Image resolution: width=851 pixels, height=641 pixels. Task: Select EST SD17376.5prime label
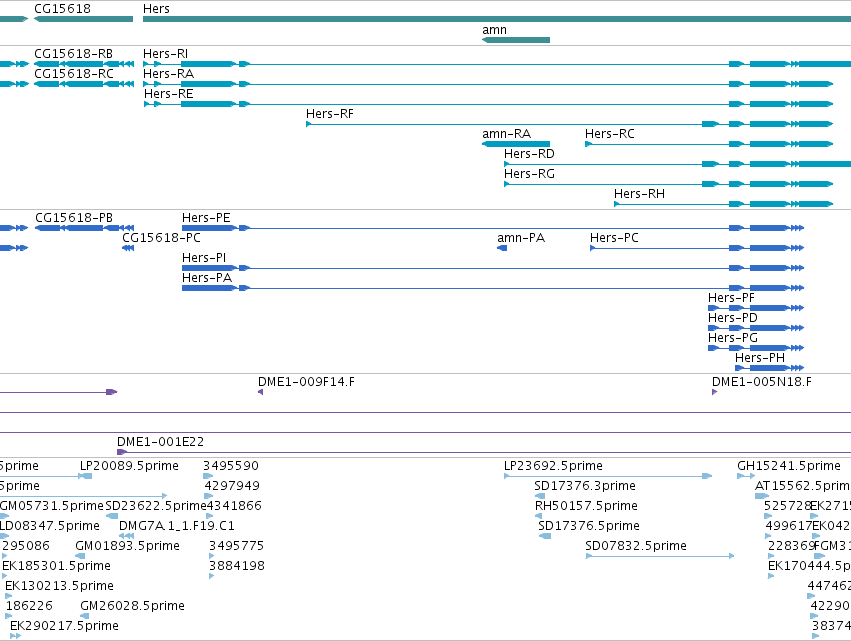(589, 526)
